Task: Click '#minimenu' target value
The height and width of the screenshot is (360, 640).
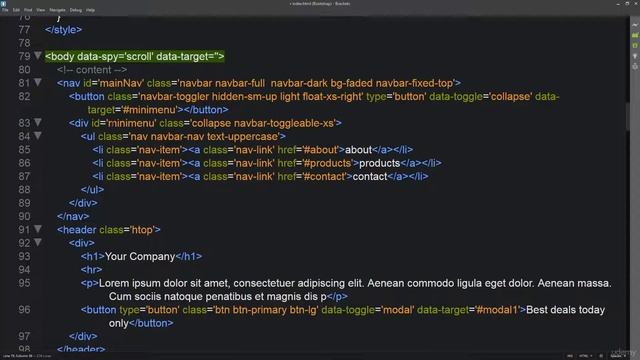Action: coord(150,110)
